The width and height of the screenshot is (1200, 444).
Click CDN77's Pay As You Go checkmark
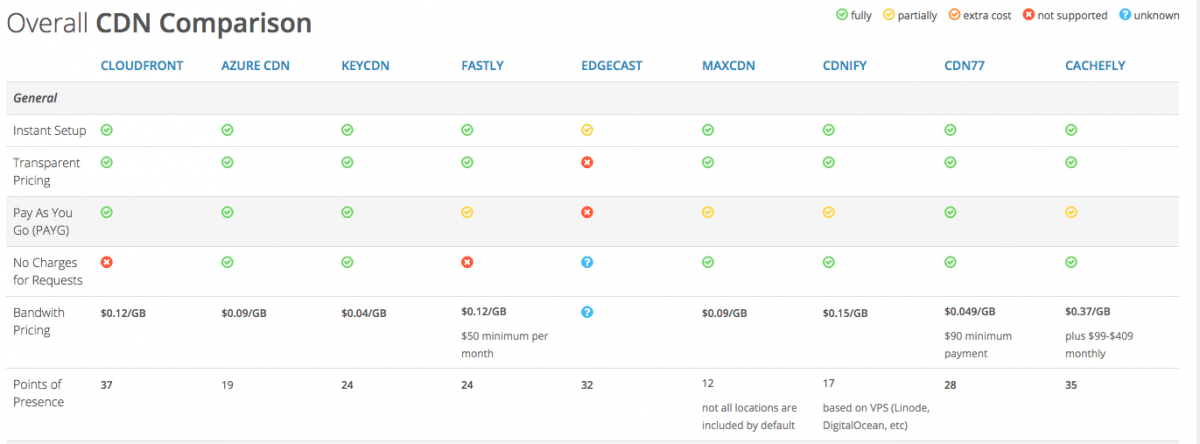coord(950,212)
